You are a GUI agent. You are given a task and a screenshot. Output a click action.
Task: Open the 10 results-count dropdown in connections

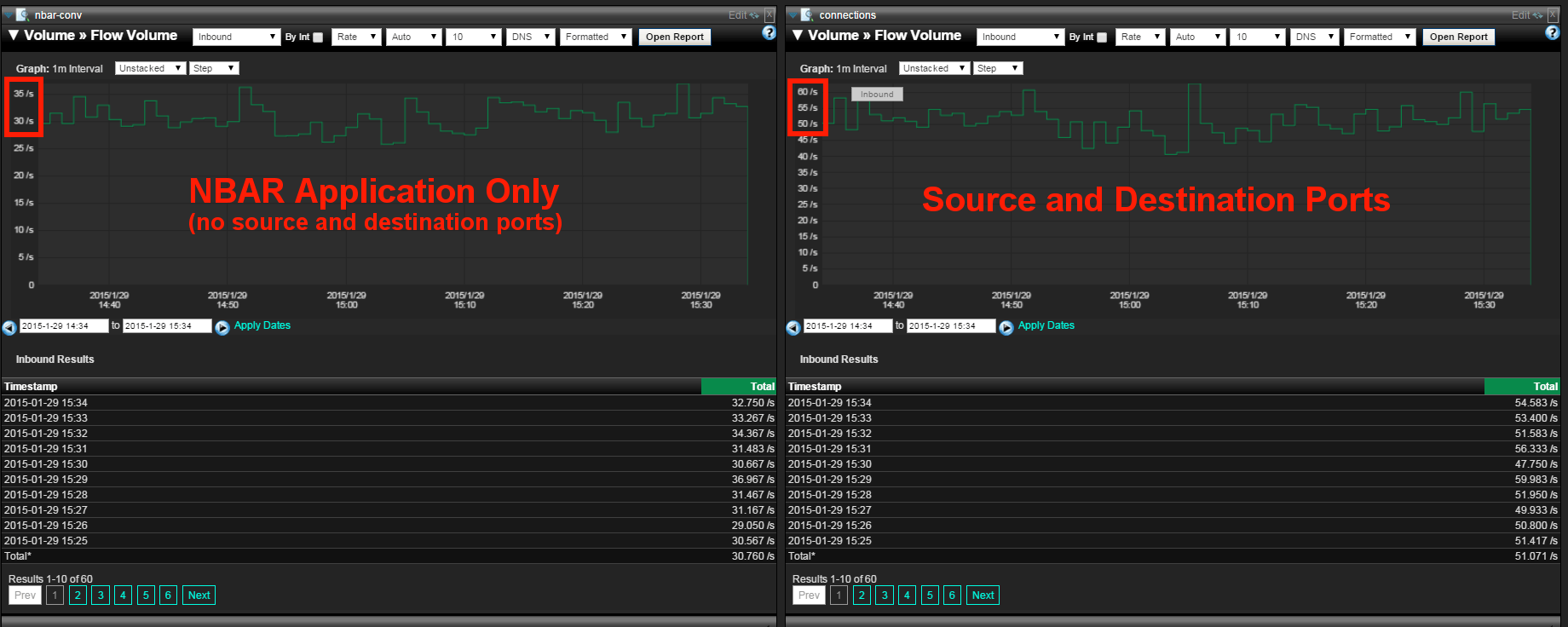pyautogui.click(x=1257, y=37)
